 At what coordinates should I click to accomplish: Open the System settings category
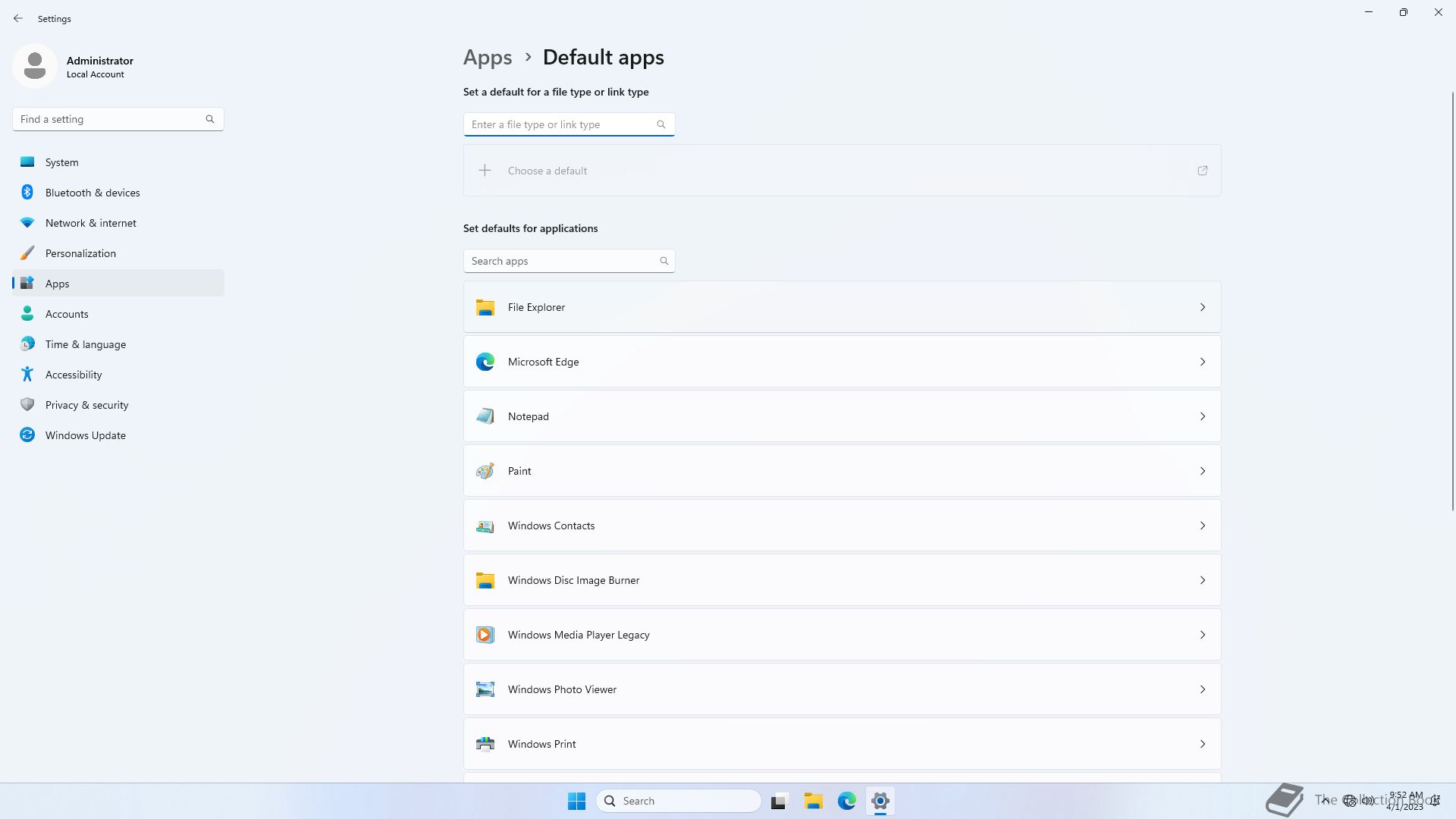(x=118, y=162)
